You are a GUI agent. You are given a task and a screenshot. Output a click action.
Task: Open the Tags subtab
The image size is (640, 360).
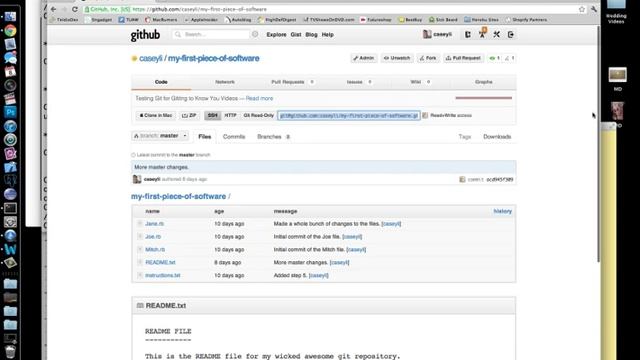pos(465,137)
